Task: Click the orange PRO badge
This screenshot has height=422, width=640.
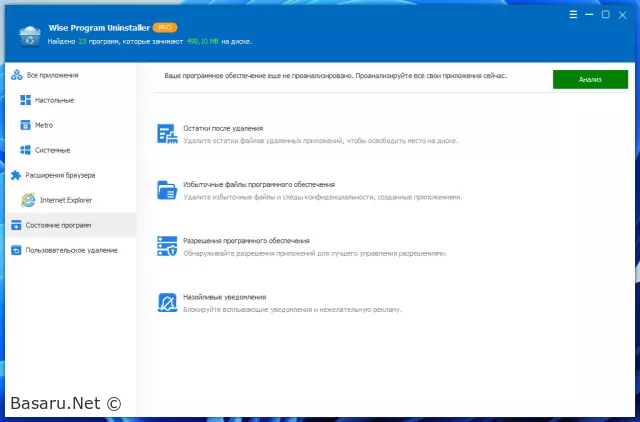Action: [165, 27]
